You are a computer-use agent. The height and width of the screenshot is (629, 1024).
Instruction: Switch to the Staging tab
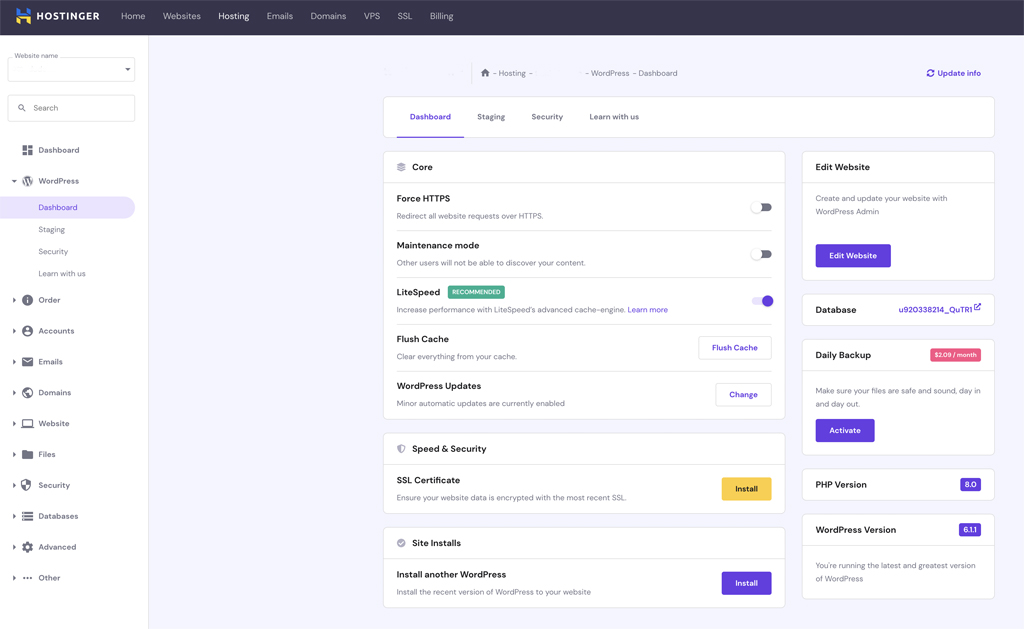coord(491,117)
